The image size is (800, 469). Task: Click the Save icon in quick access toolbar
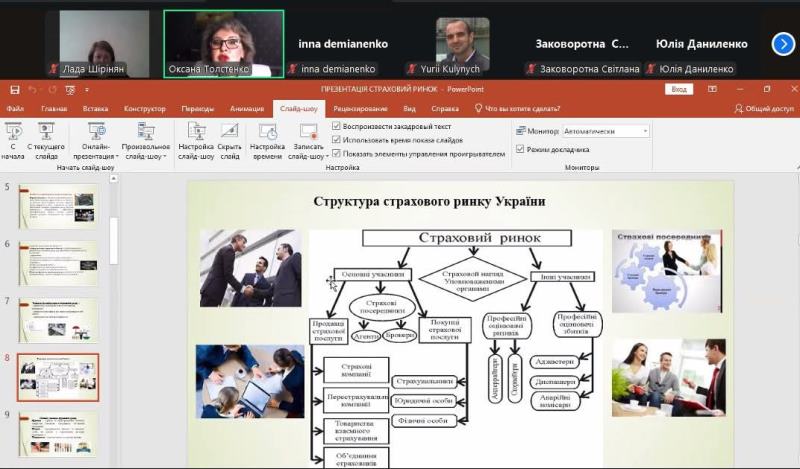click(x=15, y=90)
